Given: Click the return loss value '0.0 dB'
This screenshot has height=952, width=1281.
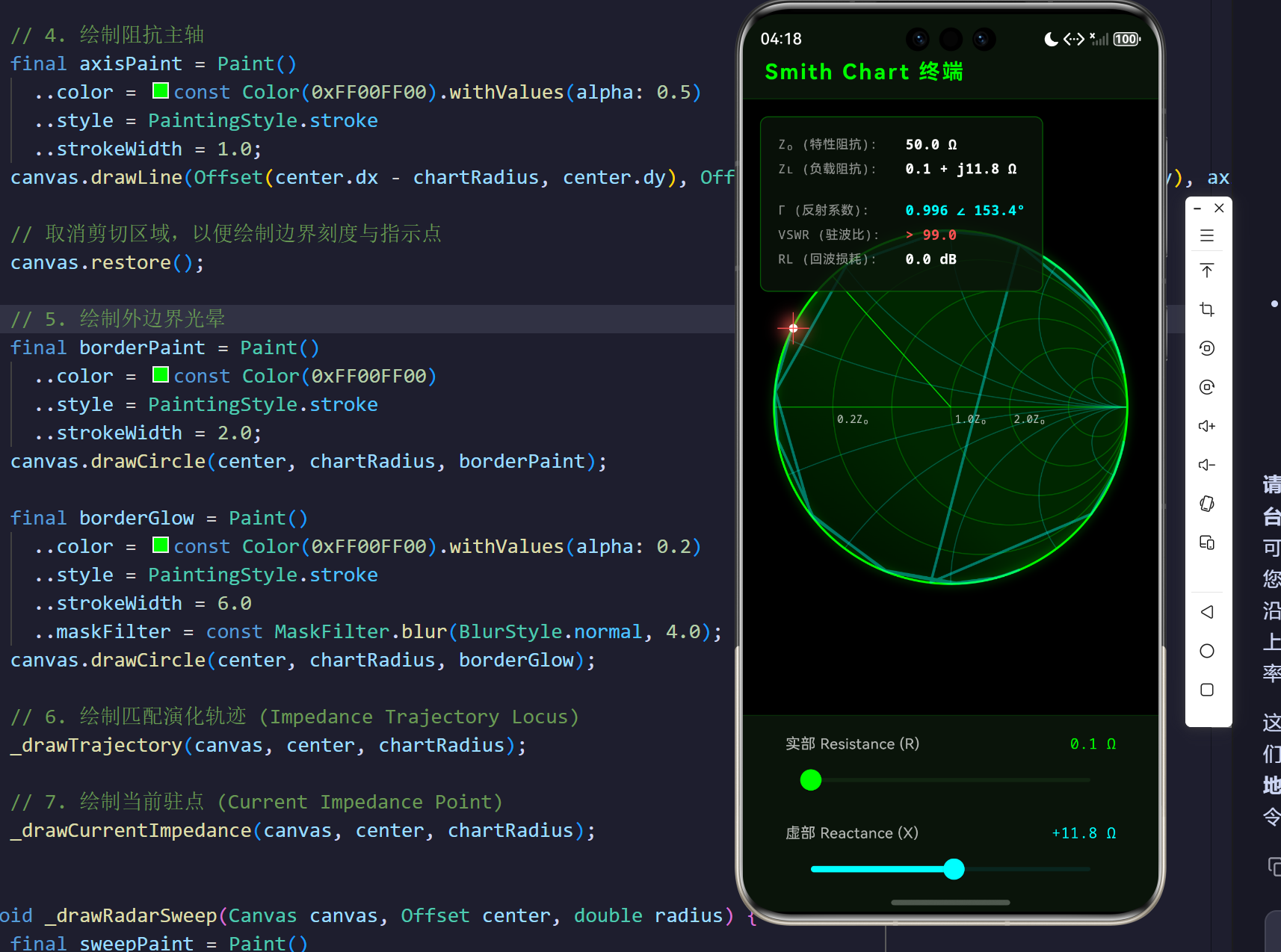Looking at the screenshot, I should click(931, 259).
